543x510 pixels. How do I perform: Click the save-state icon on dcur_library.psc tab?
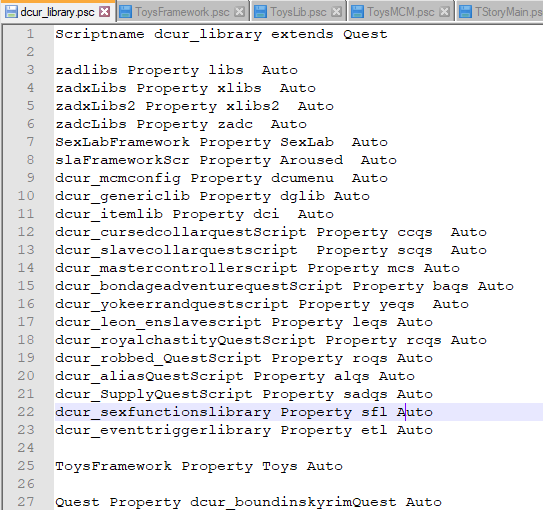coord(11,12)
